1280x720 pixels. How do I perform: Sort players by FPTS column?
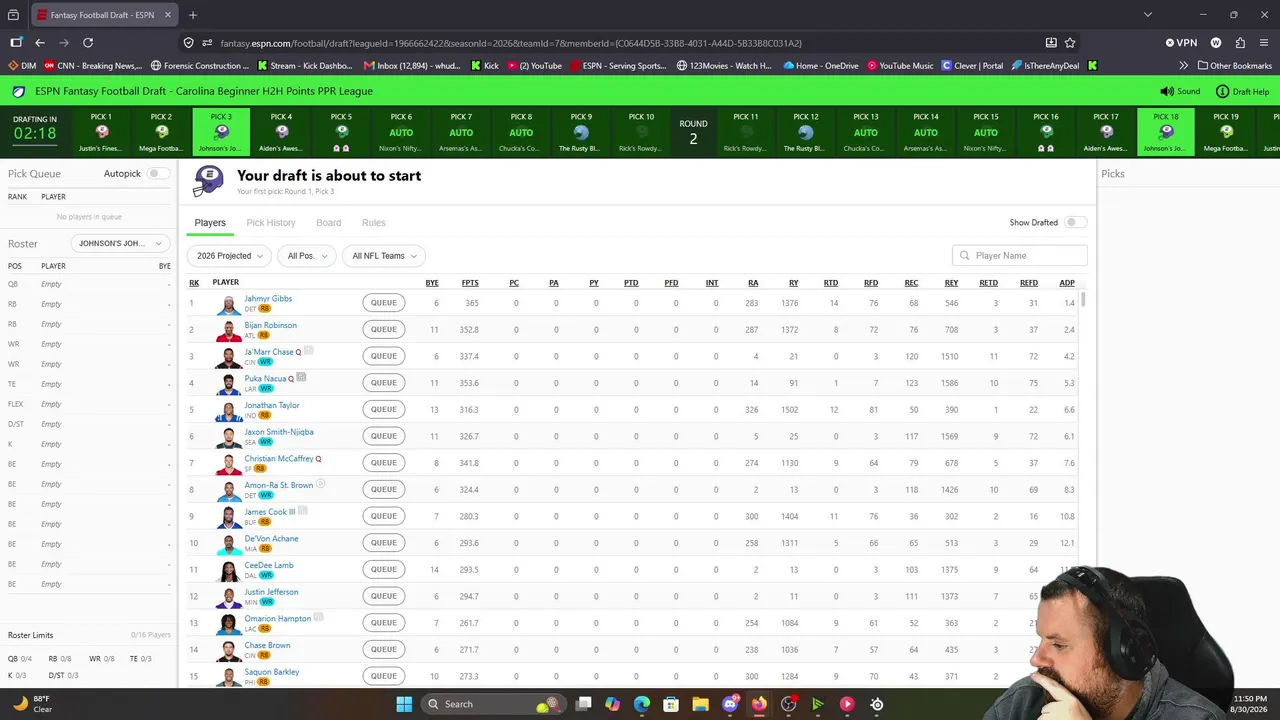click(x=470, y=283)
